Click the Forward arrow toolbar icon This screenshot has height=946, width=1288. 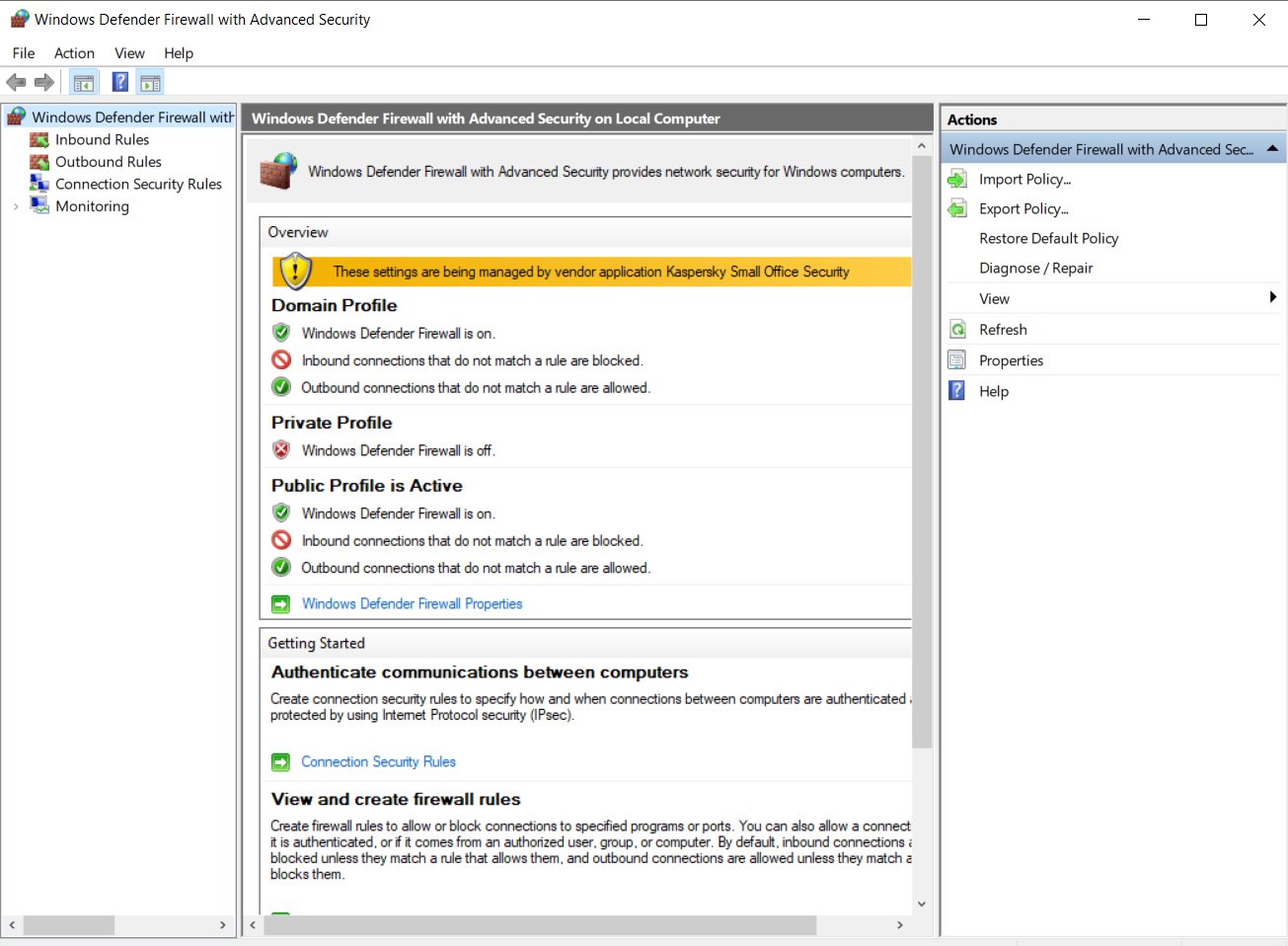click(x=44, y=83)
